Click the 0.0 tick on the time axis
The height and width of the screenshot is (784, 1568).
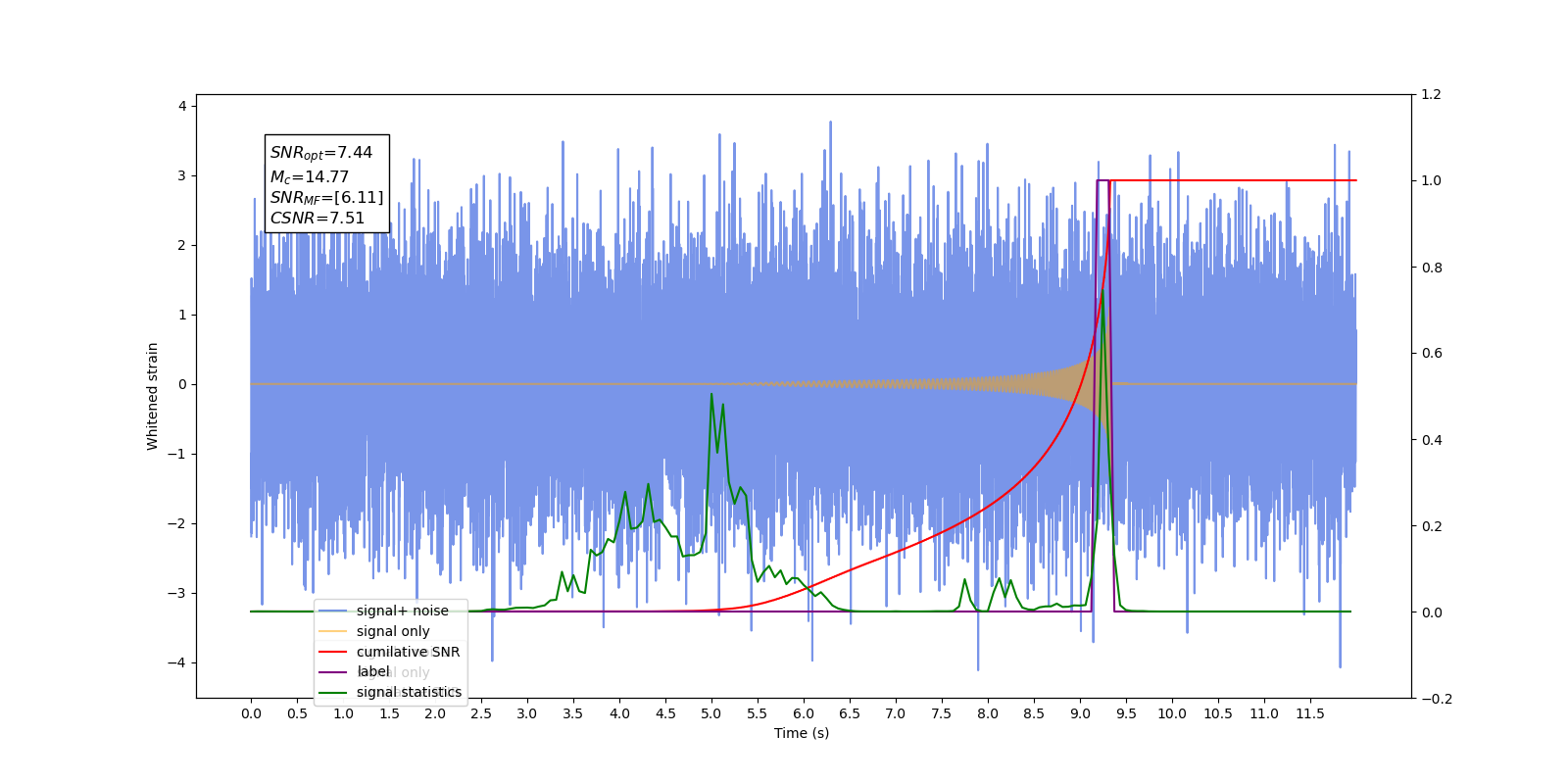(x=251, y=713)
